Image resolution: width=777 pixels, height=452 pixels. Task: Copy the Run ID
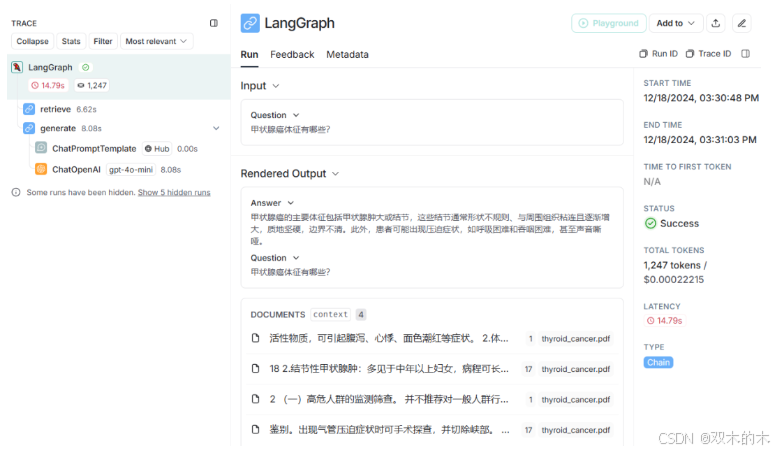pyautogui.click(x=659, y=54)
